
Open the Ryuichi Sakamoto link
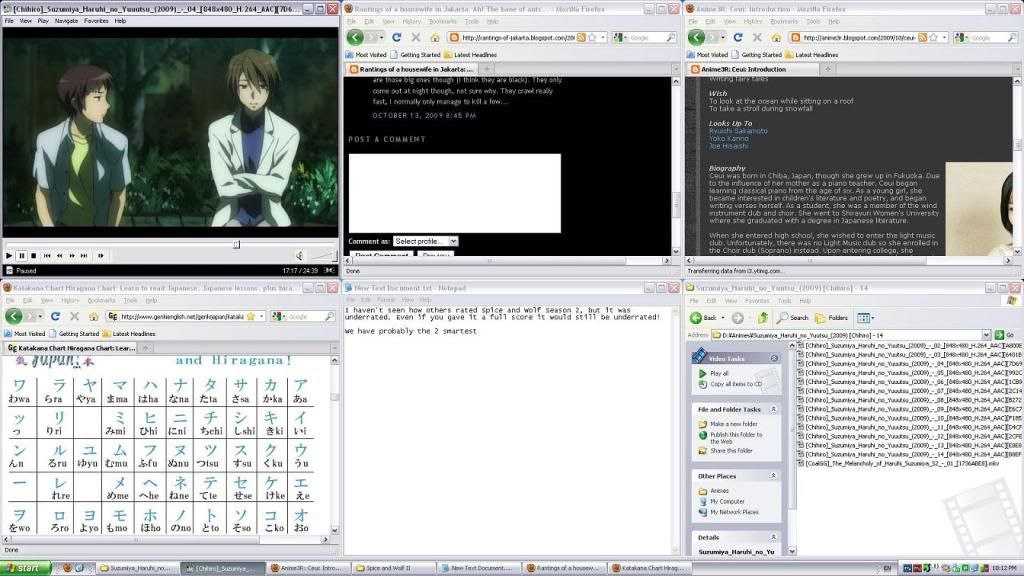click(738, 131)
